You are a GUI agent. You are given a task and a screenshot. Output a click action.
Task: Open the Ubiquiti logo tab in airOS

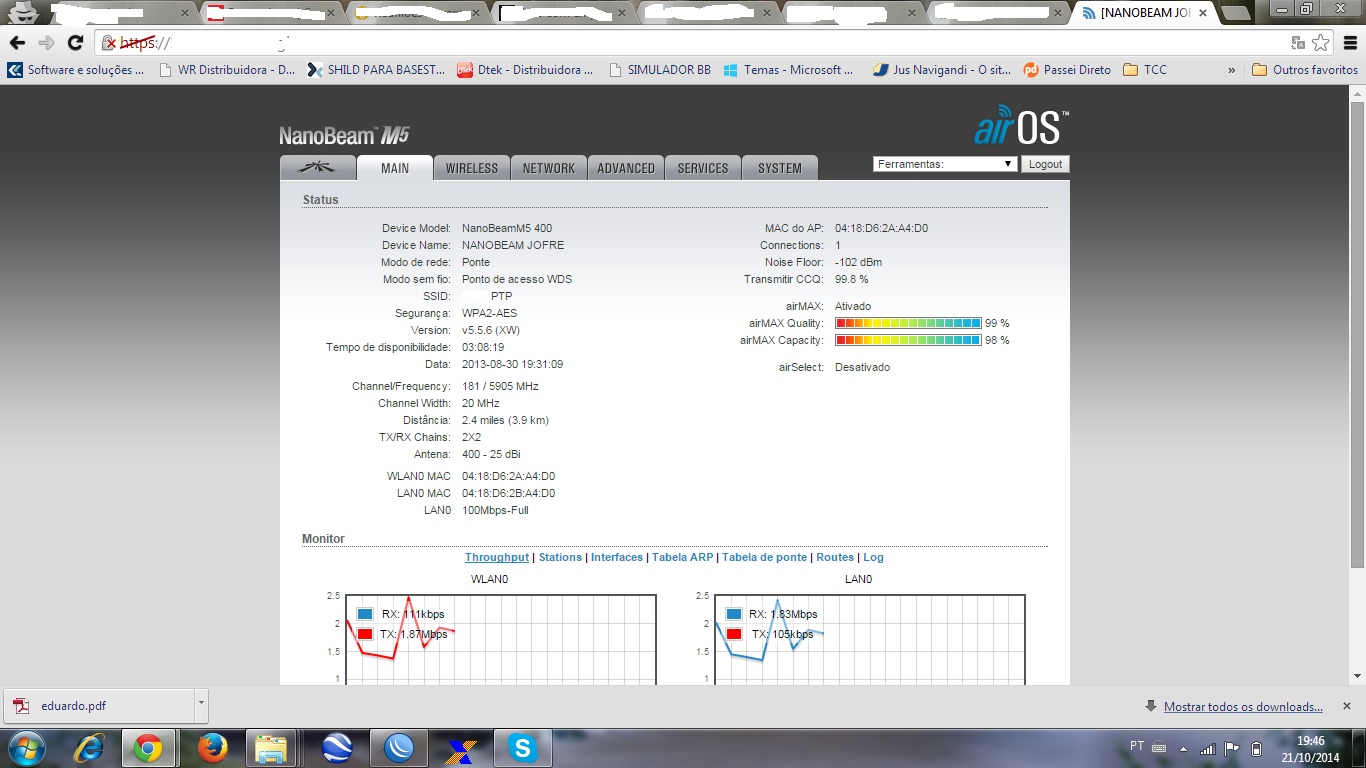tap(317, 168)
